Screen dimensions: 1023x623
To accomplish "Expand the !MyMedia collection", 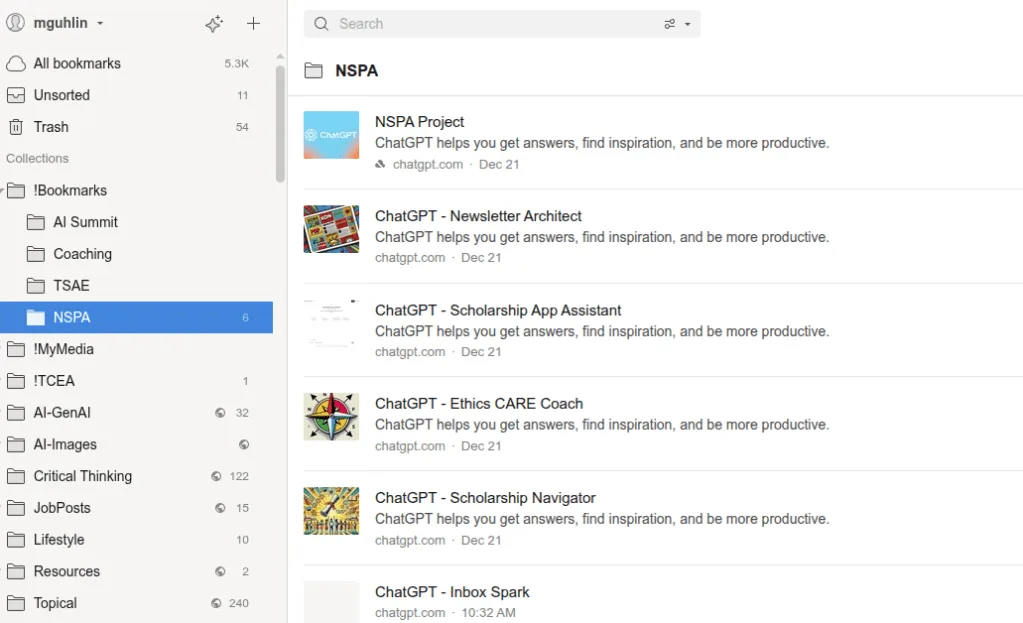I will click(x=2, y=349).
